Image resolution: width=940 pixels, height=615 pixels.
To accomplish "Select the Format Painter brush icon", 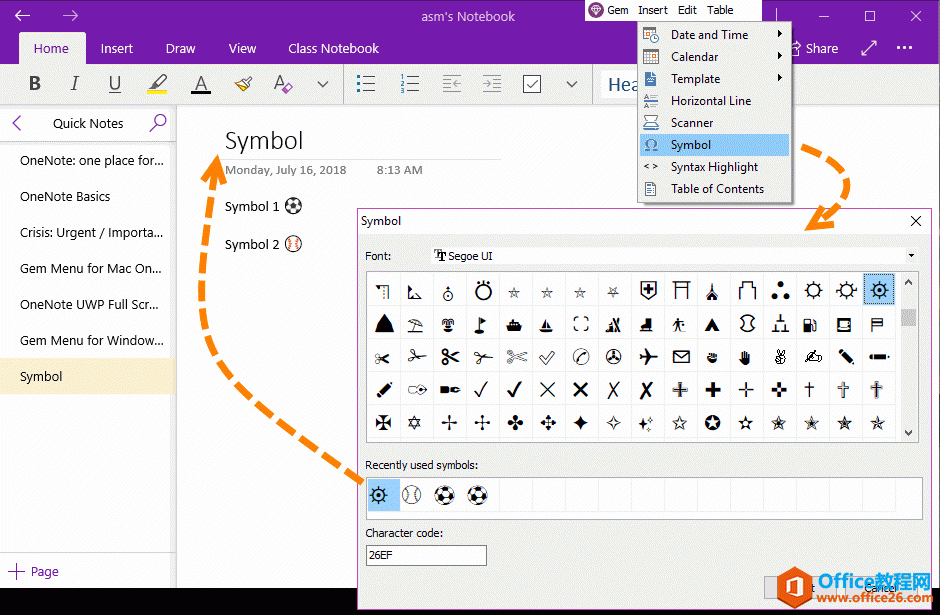I will coord(243,84).
